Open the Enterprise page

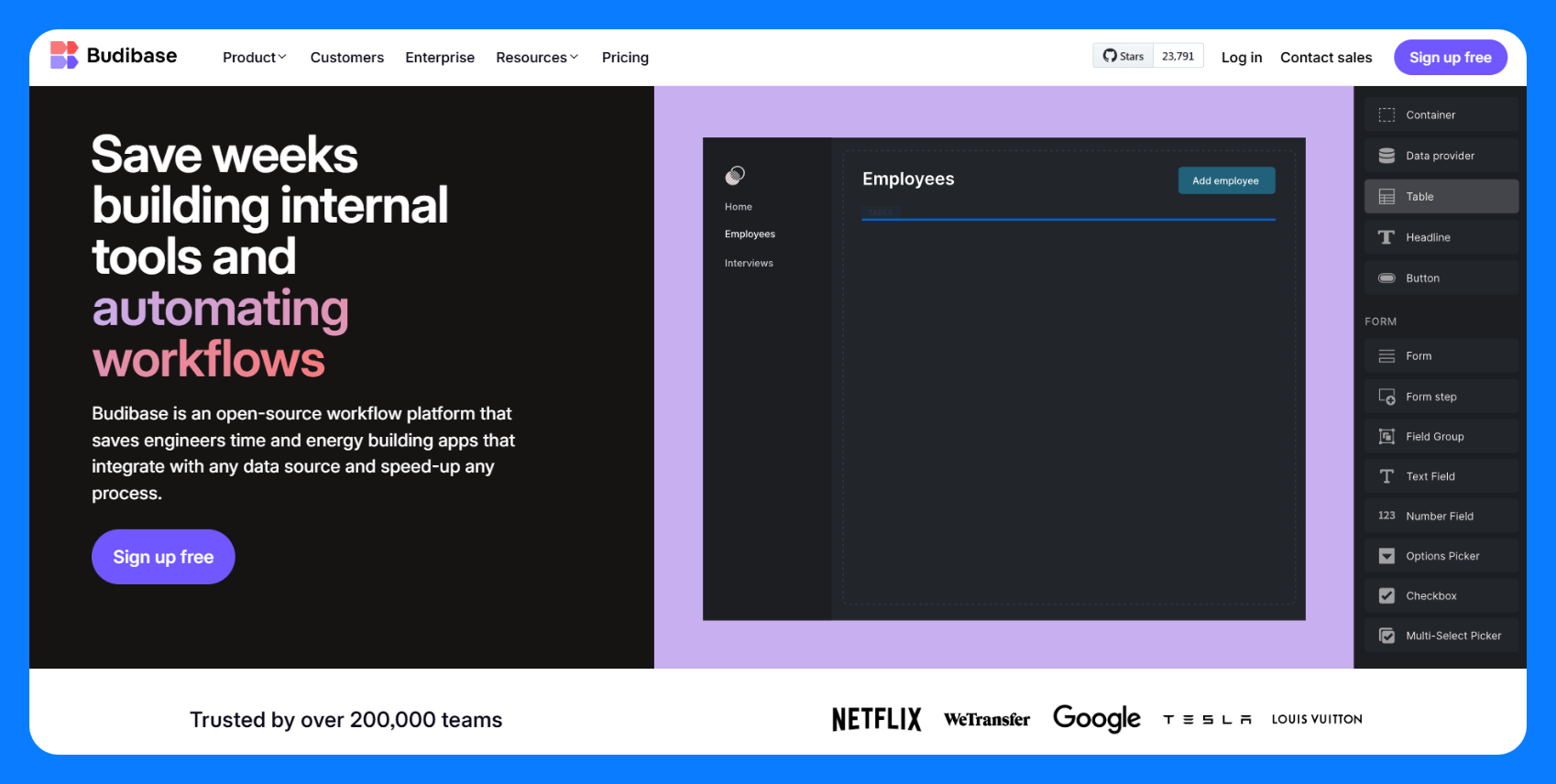pyautogui.click(x=440, y=58)
